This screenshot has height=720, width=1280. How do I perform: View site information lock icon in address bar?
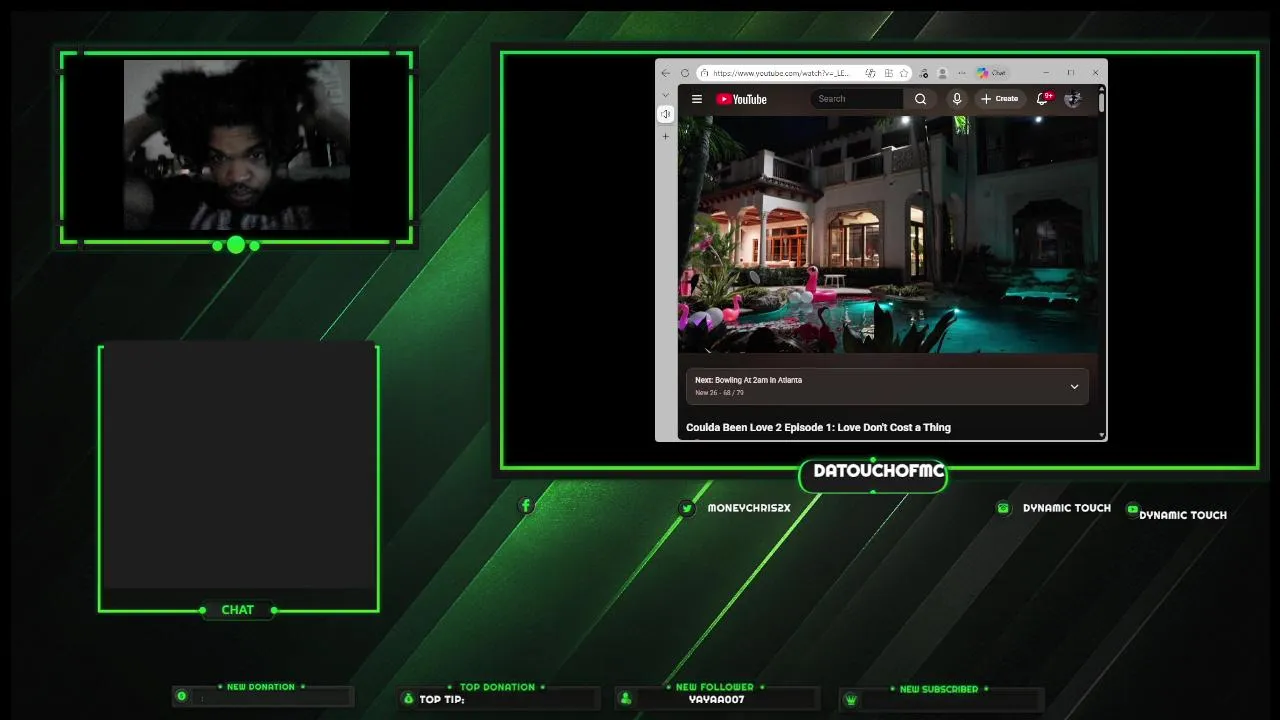tap(704, 73)
